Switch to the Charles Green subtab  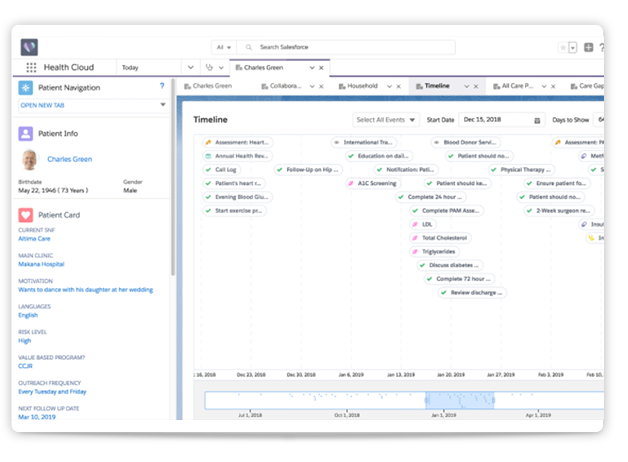click(x=208, y=86)
